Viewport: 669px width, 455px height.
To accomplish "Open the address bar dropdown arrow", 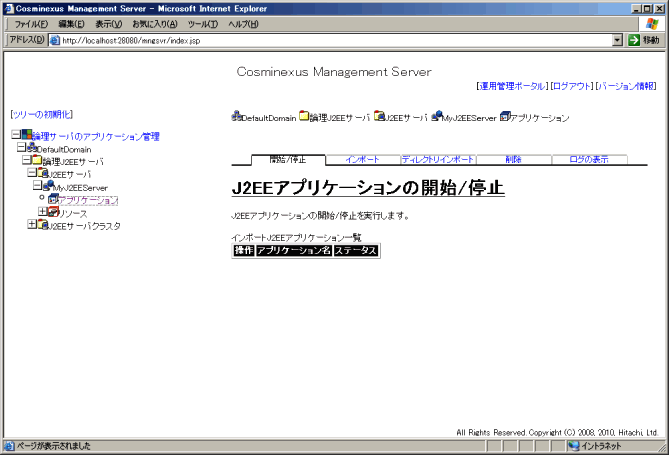I will [617, 41].
